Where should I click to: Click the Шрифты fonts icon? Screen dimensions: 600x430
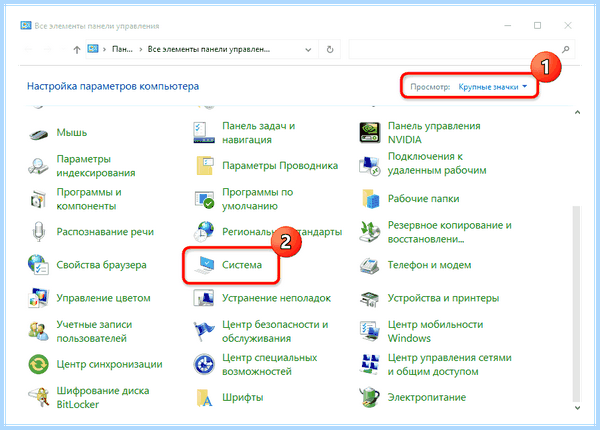coord(204,397)
